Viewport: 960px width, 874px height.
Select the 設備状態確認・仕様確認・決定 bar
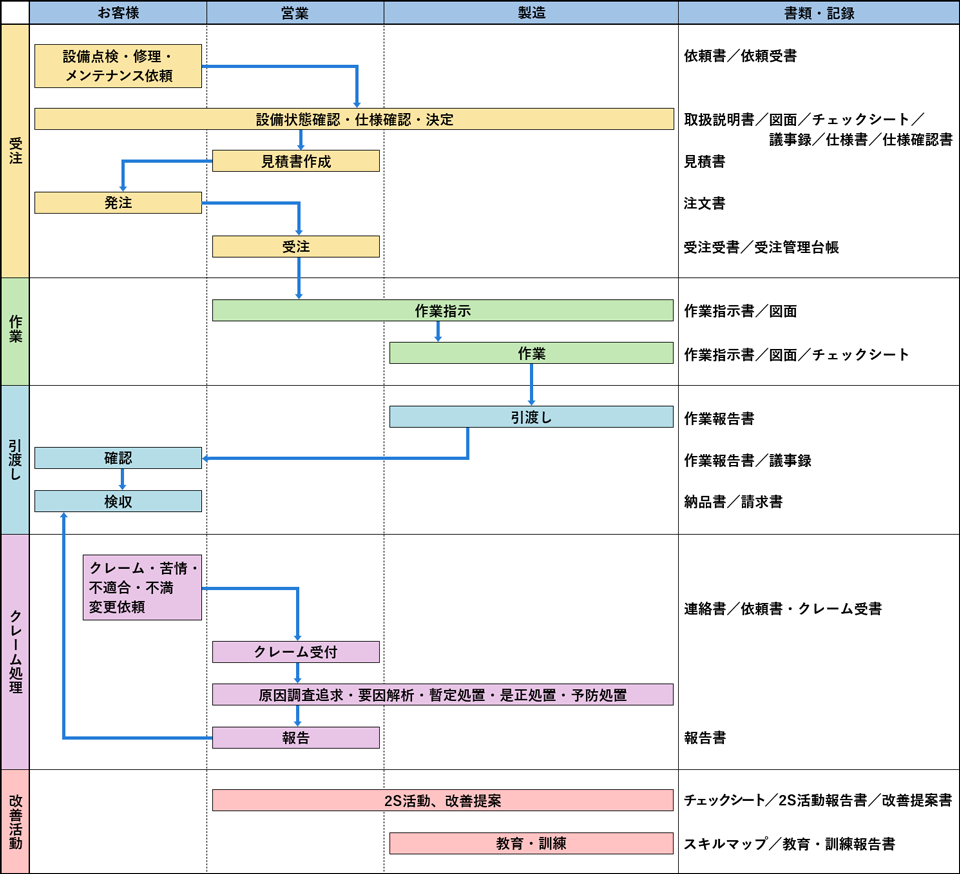[354, 119]
